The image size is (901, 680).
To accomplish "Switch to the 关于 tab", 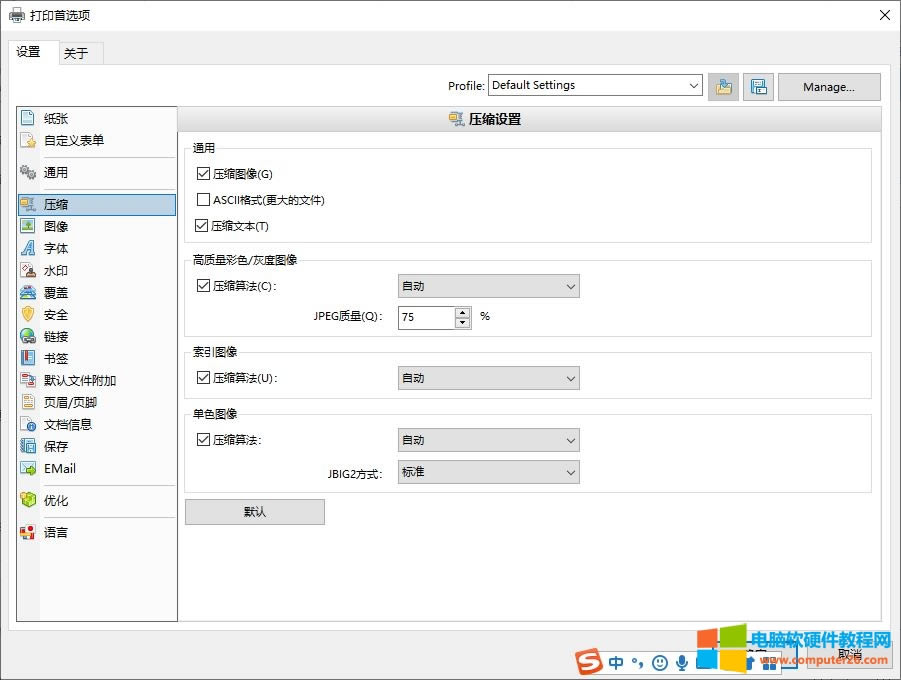I will tap(78, 51).
